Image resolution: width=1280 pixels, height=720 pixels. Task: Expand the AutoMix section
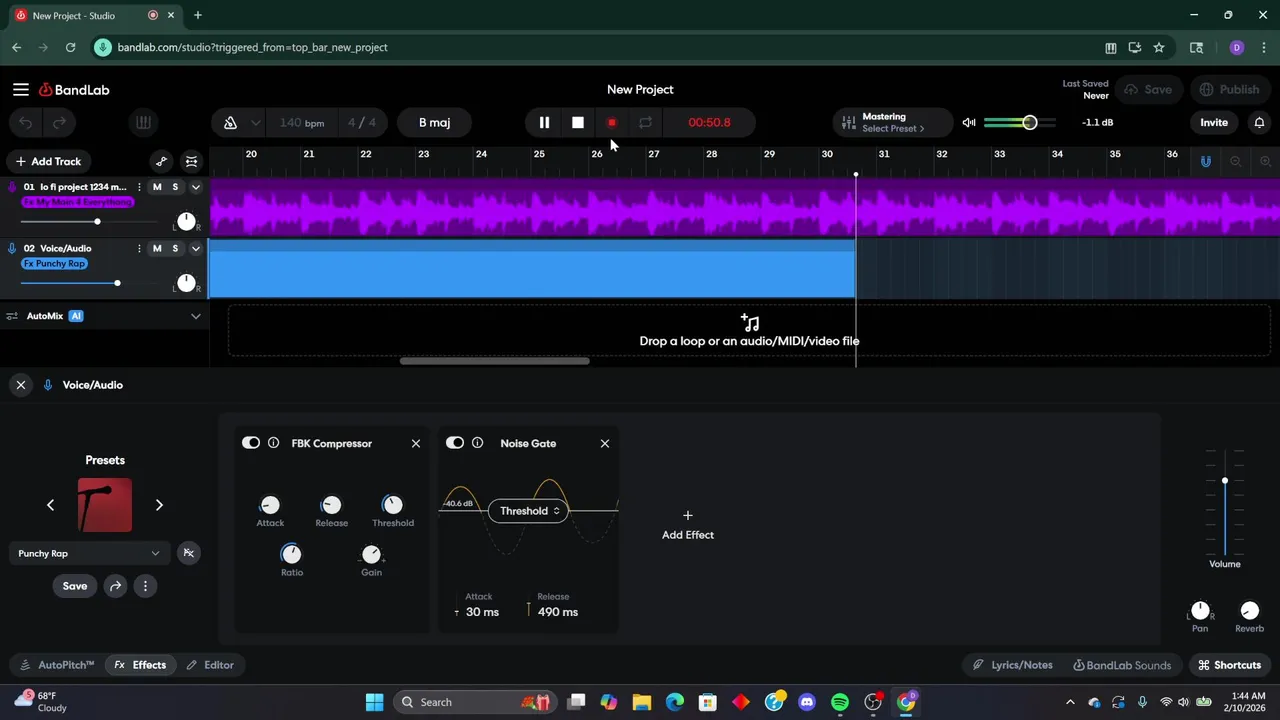coord(196,316)
